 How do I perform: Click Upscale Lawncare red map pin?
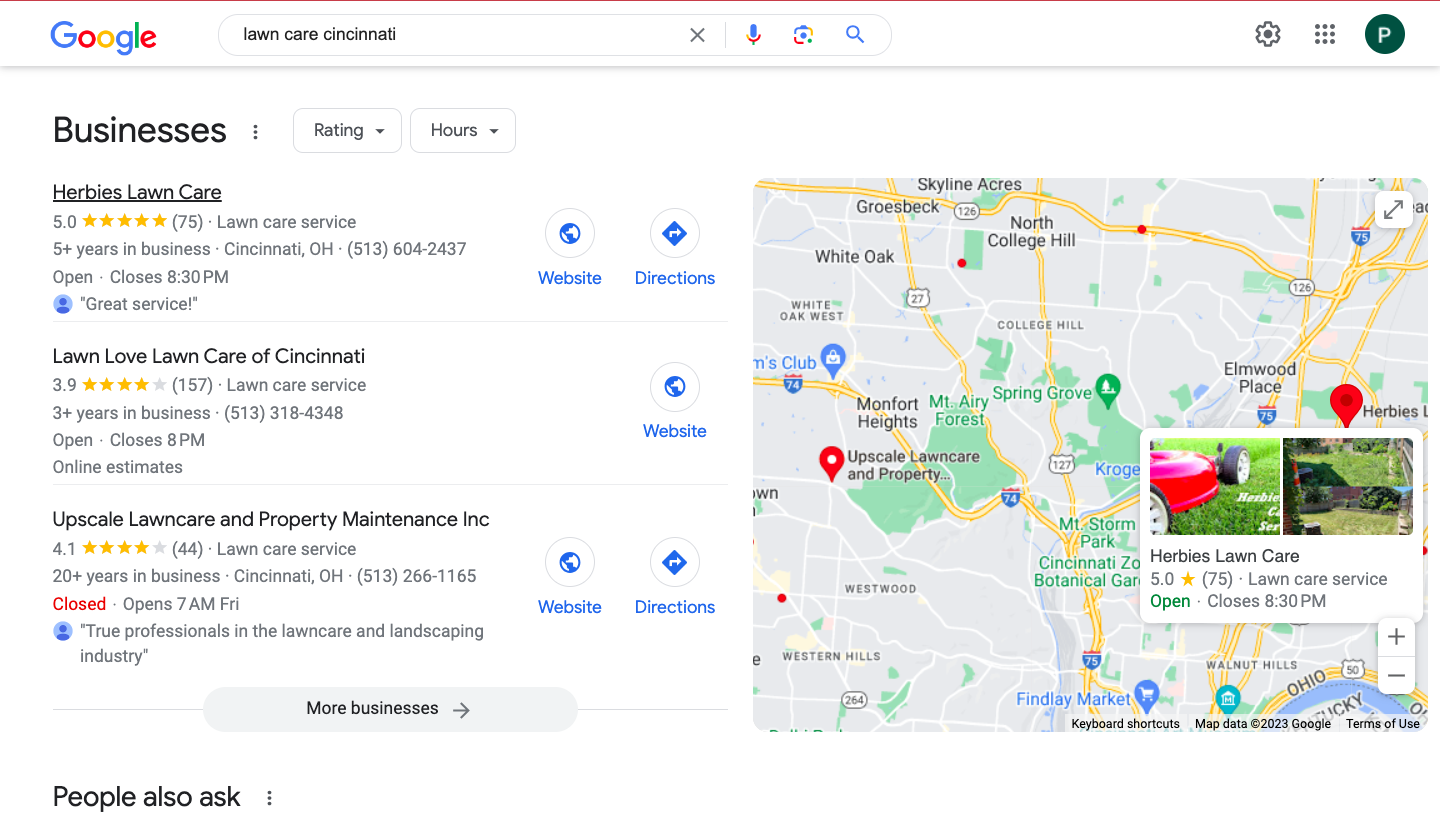coord(831,464)
